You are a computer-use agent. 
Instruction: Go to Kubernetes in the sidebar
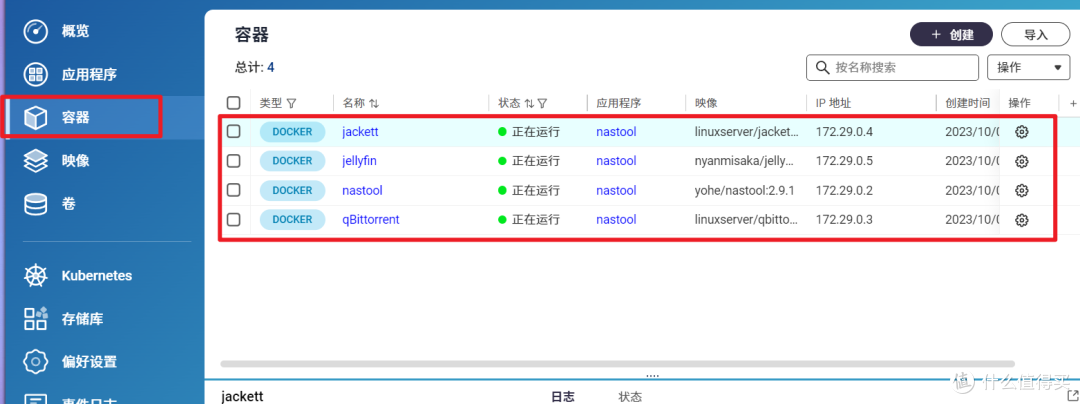tap(96, 276)
